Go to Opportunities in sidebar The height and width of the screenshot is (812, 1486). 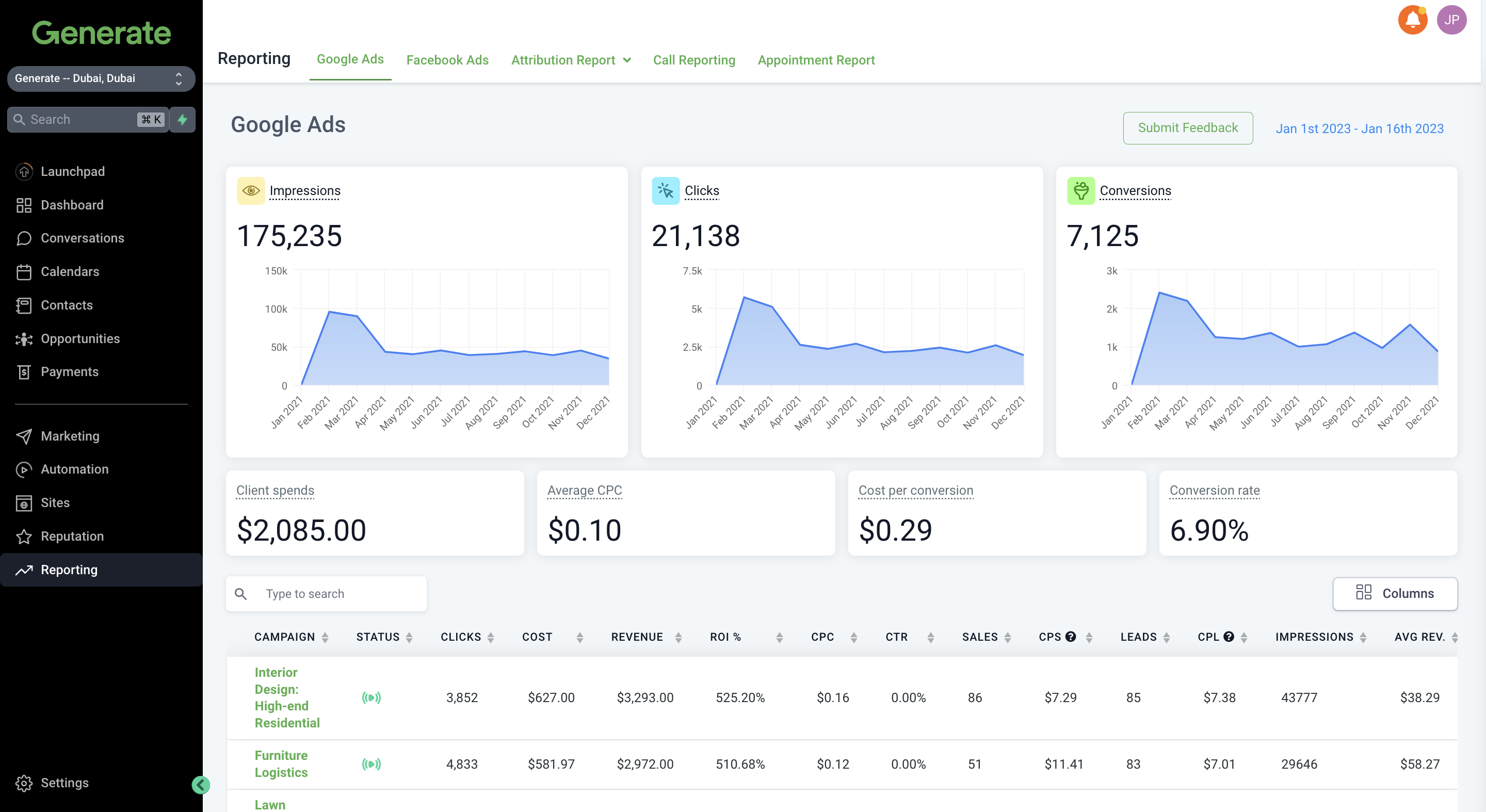pos(80,338)
